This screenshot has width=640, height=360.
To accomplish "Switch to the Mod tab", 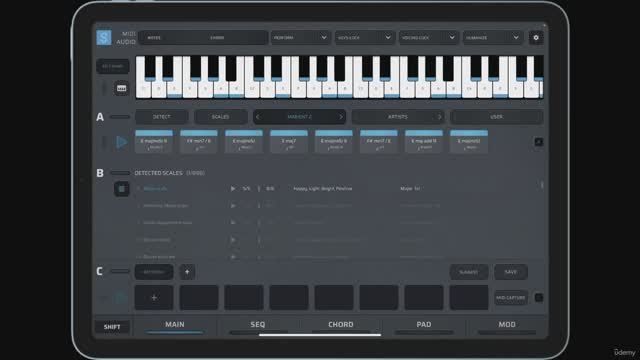I will click(507, 325).
